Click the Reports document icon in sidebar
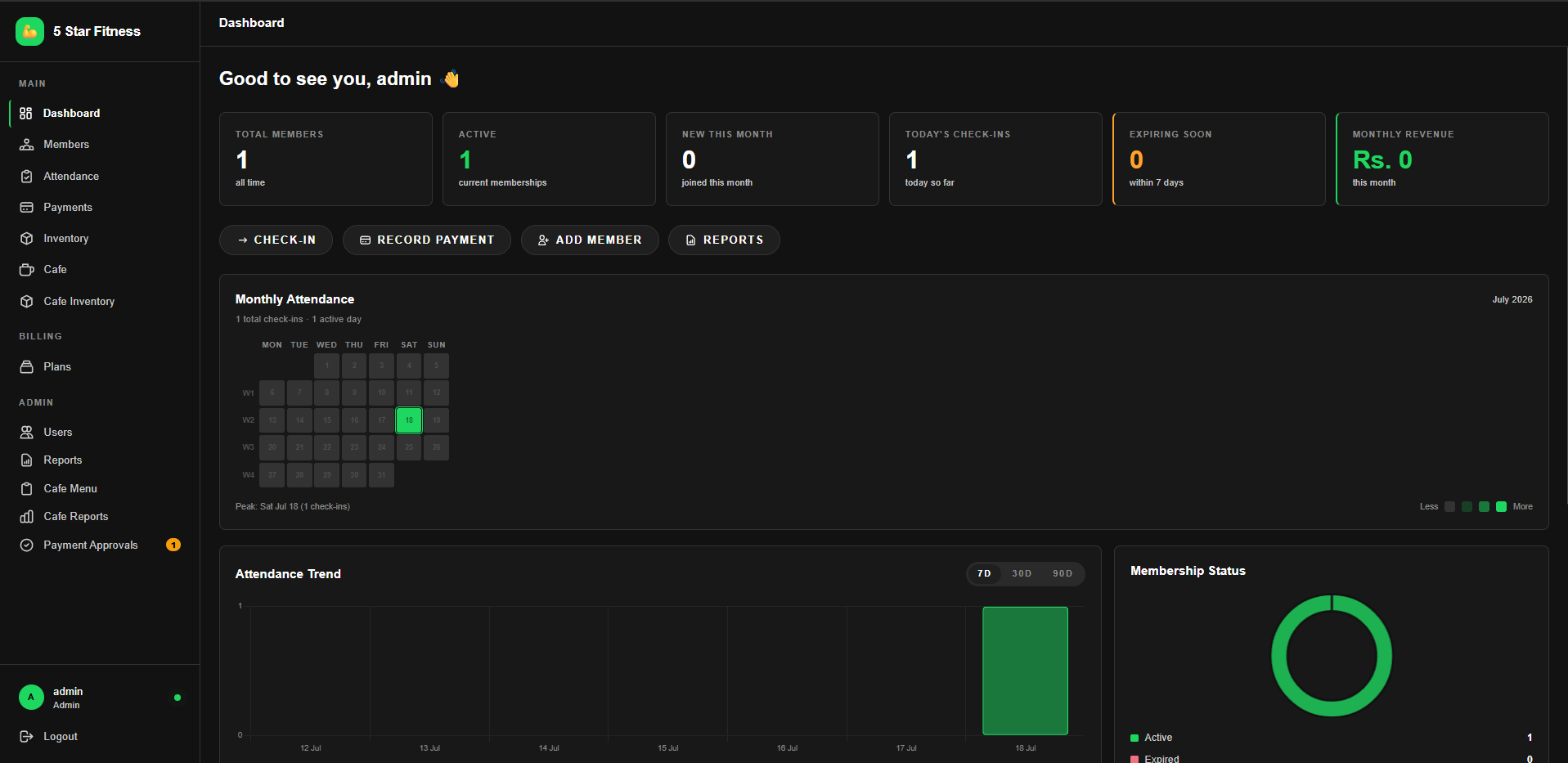 [x=26, y=460]
